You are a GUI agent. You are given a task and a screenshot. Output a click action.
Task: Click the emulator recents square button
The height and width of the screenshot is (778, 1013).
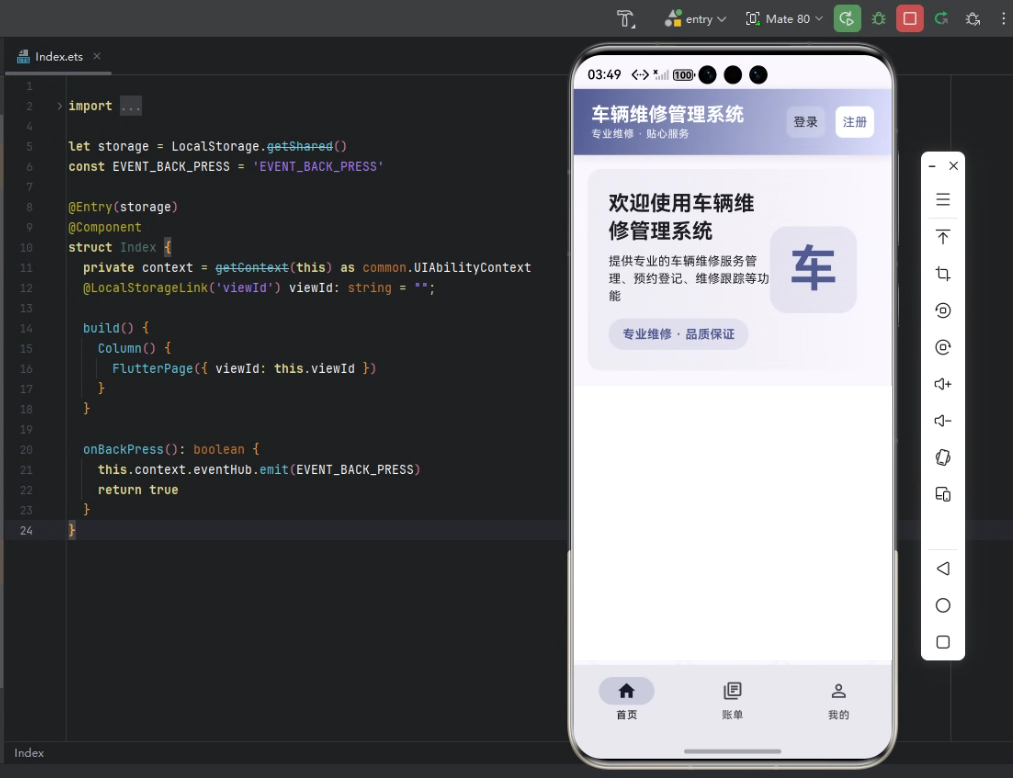pos(943,642)
